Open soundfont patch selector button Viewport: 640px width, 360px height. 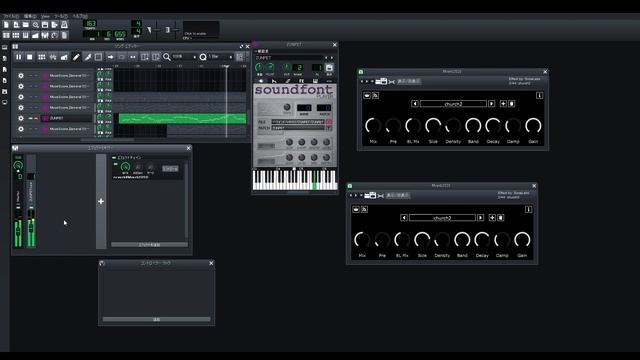329,128
